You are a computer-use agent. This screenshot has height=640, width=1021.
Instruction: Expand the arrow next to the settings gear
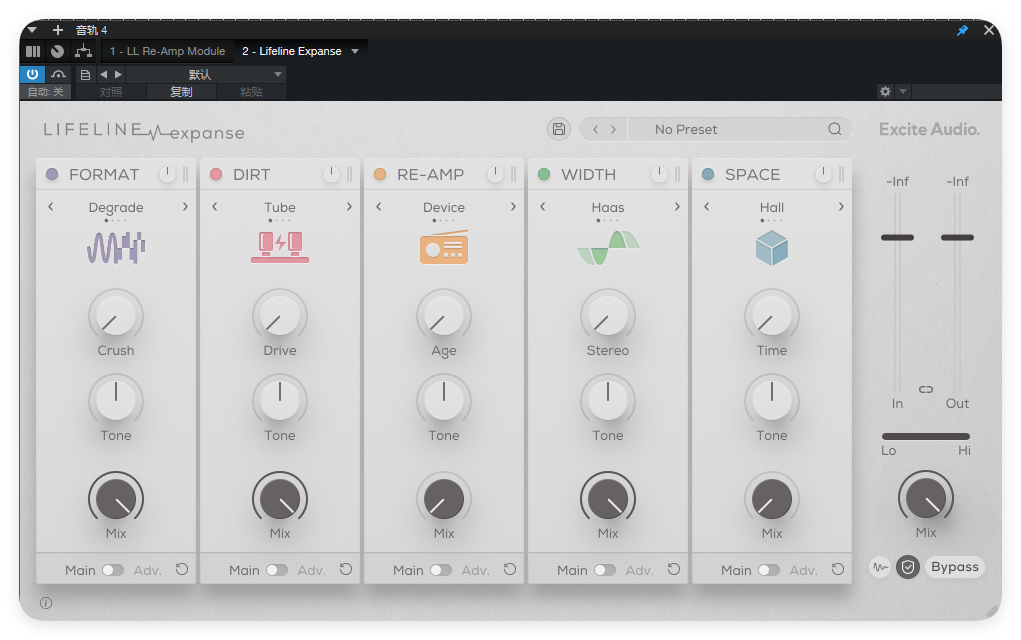point(903,92)
